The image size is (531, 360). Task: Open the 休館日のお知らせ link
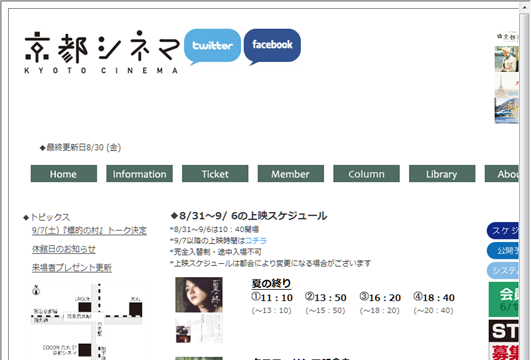click(x=64, y=249)
